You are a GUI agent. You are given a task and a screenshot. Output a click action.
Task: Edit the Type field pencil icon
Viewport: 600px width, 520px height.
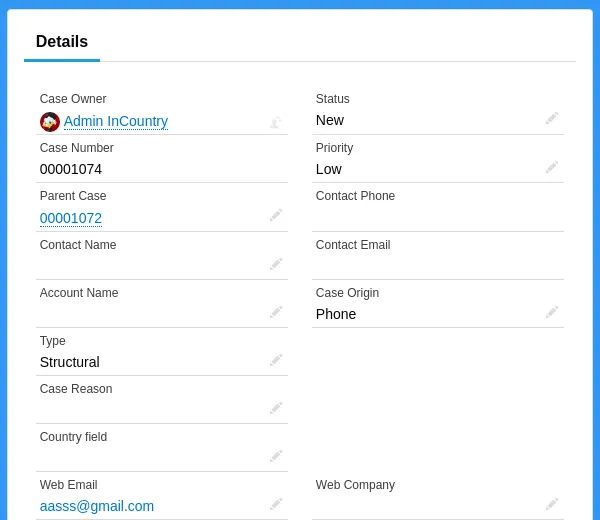tap(276, 361)
